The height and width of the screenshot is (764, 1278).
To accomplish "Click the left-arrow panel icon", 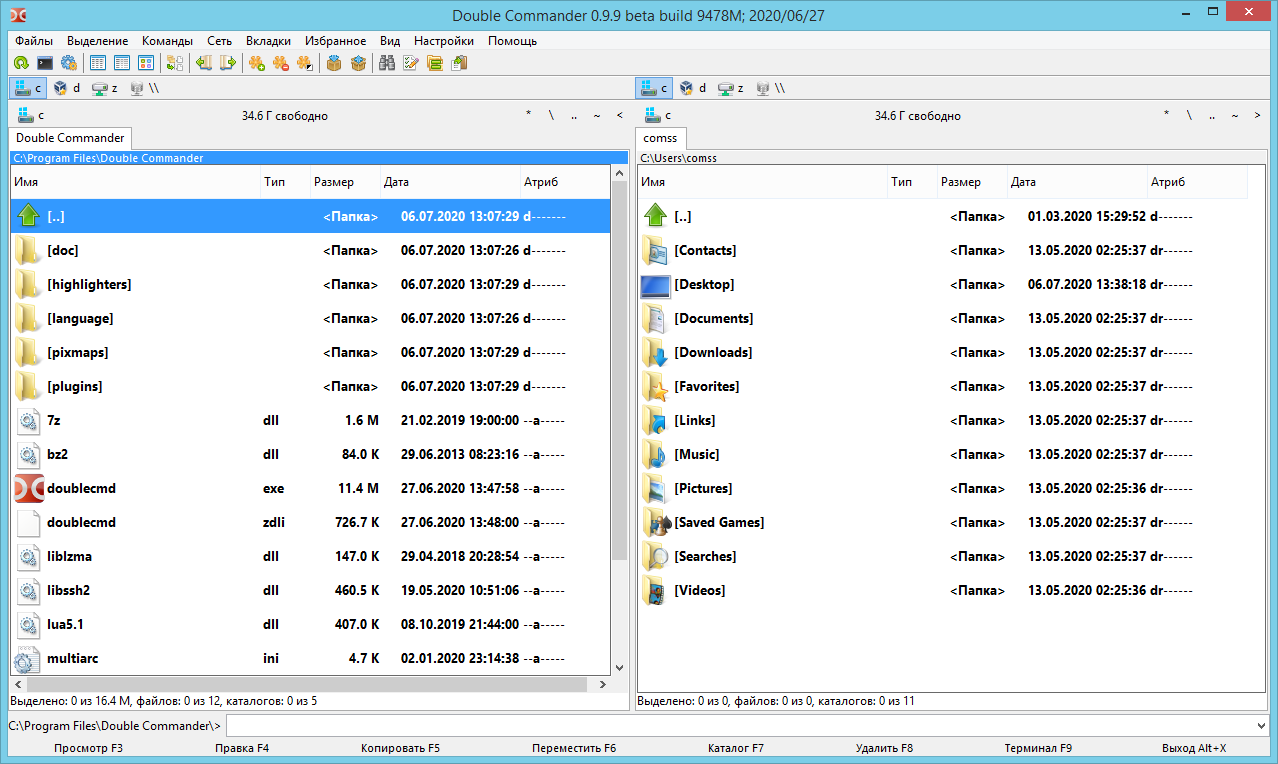I will (204, 63).
